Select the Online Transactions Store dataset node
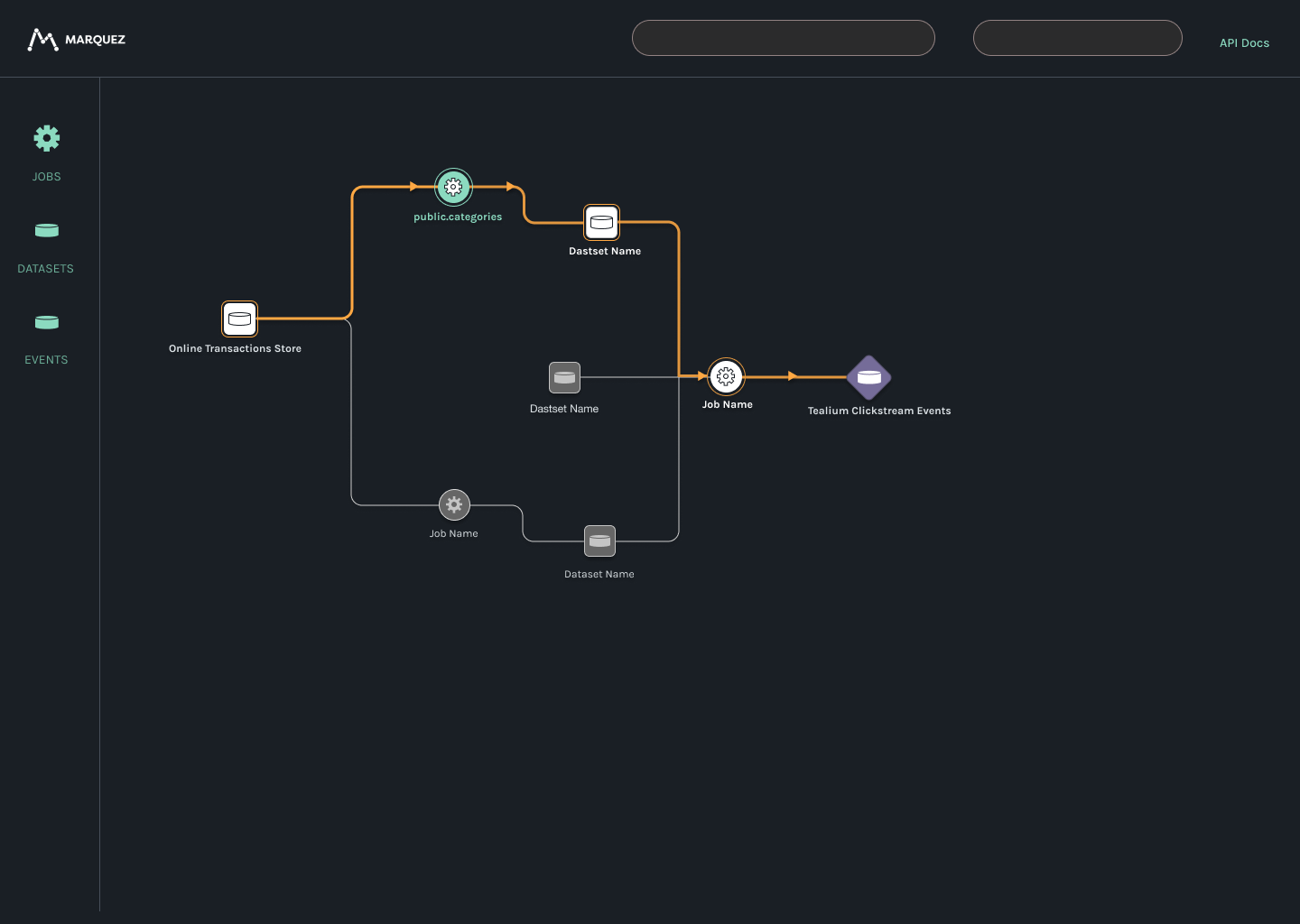 coord(239,318)
